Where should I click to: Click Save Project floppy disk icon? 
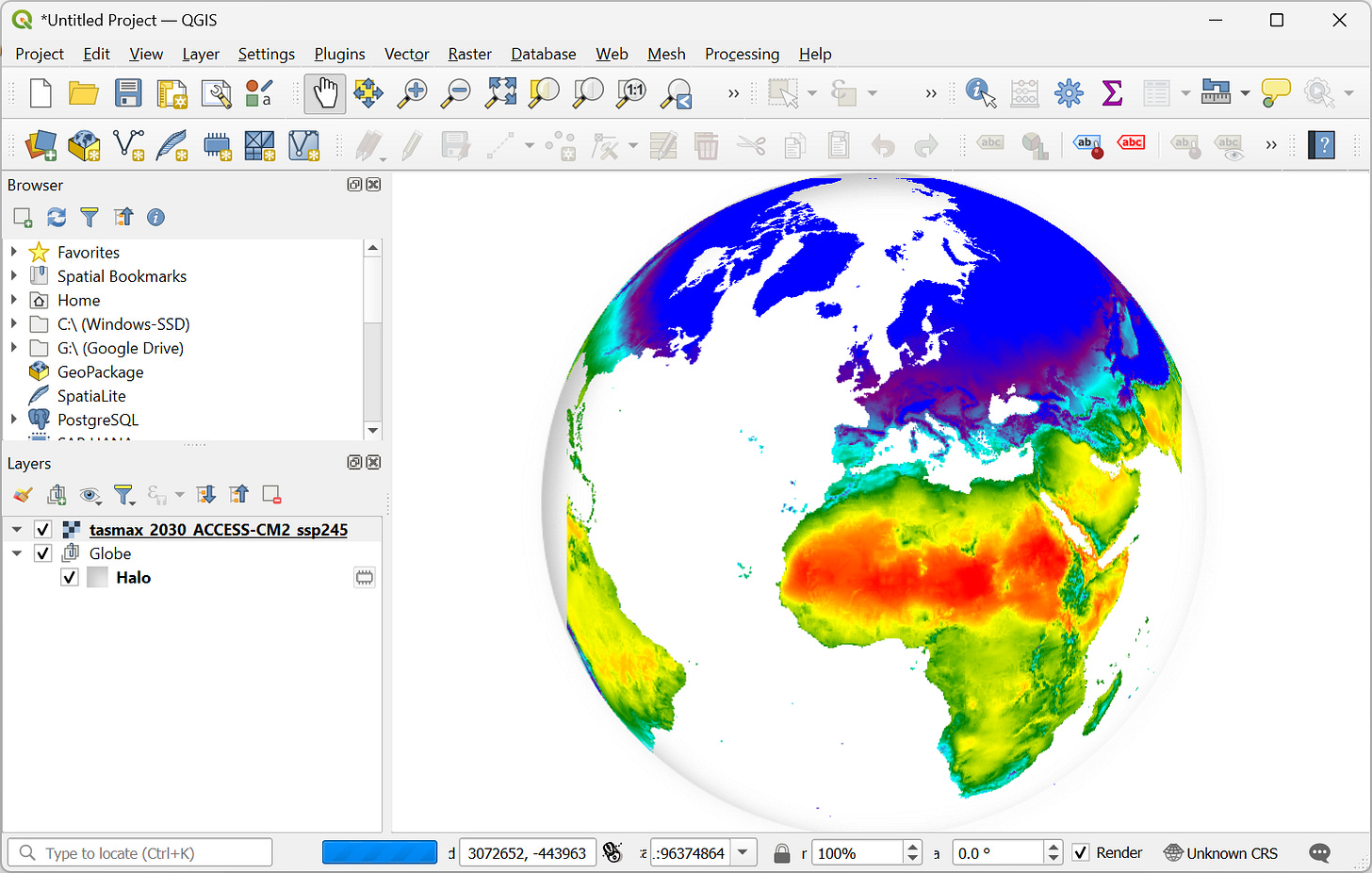coord(127,93)
